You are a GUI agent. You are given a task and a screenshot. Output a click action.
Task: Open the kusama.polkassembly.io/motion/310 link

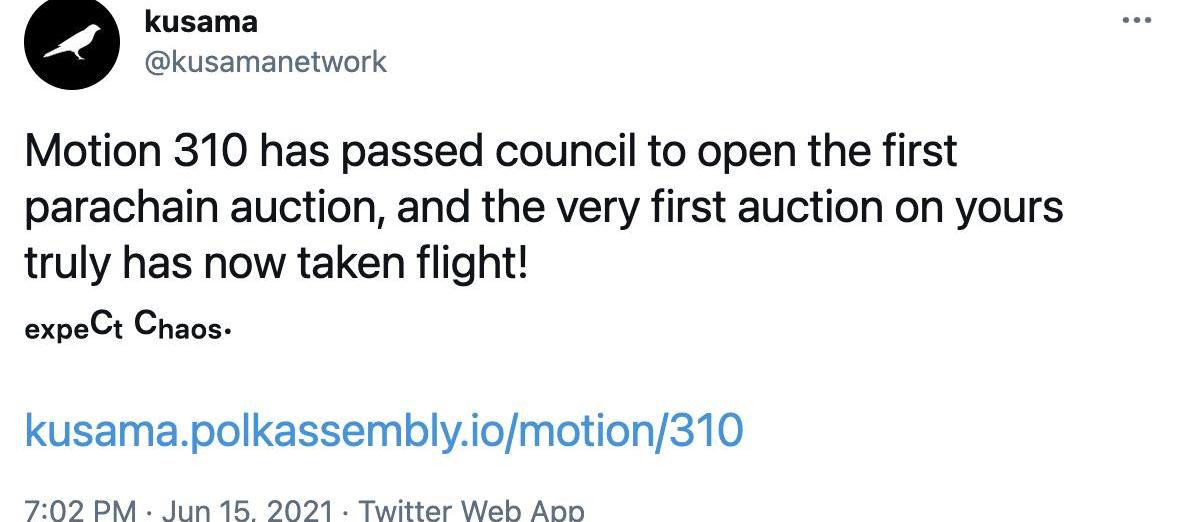pos(383,431)
